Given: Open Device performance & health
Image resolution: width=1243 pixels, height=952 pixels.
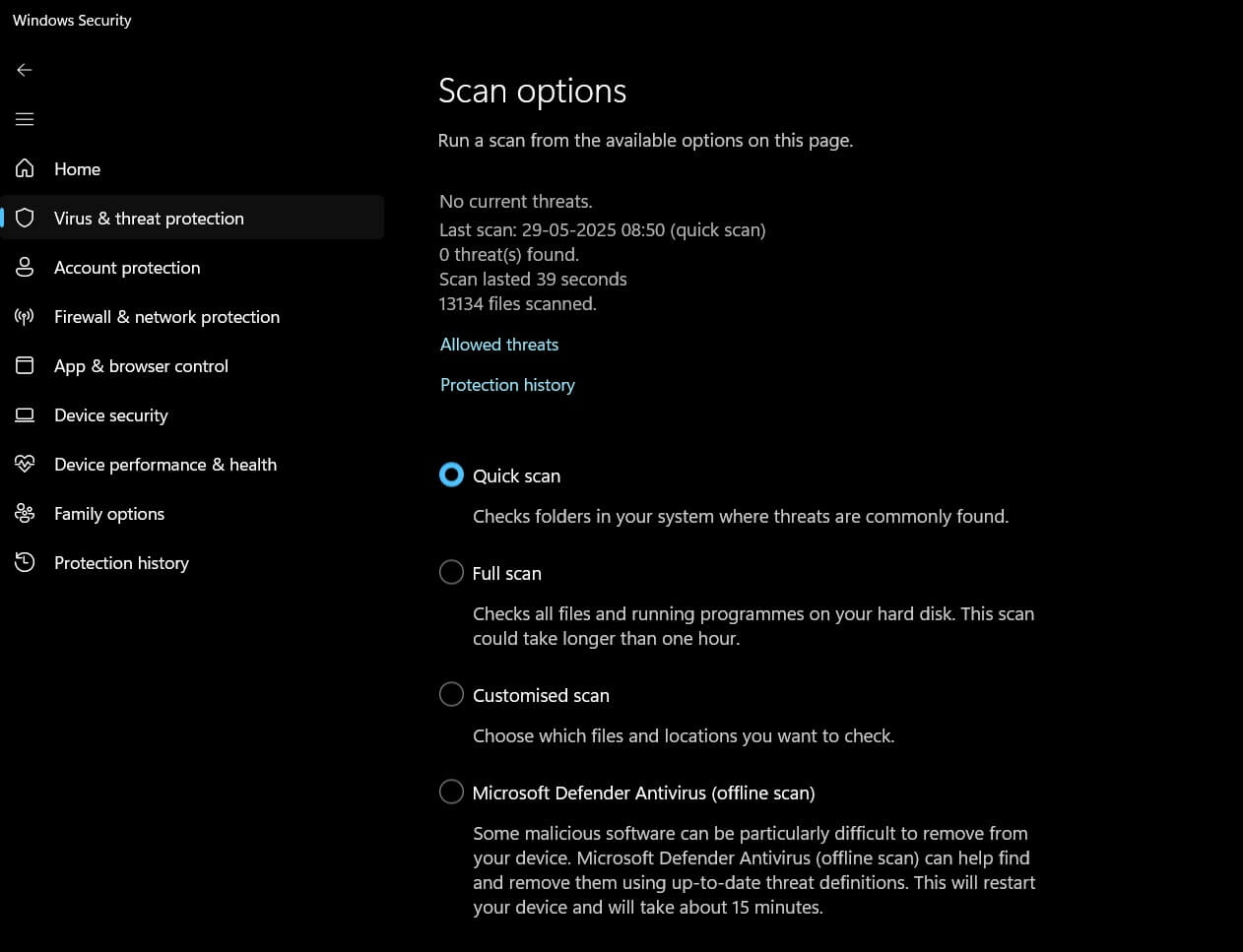Looking at the screenshot, I should point(164,464).
